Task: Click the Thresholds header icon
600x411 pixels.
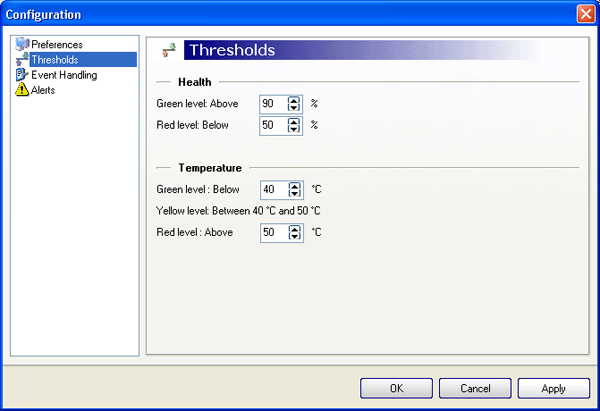Action: pyautogui.click(x=169, y=50)
